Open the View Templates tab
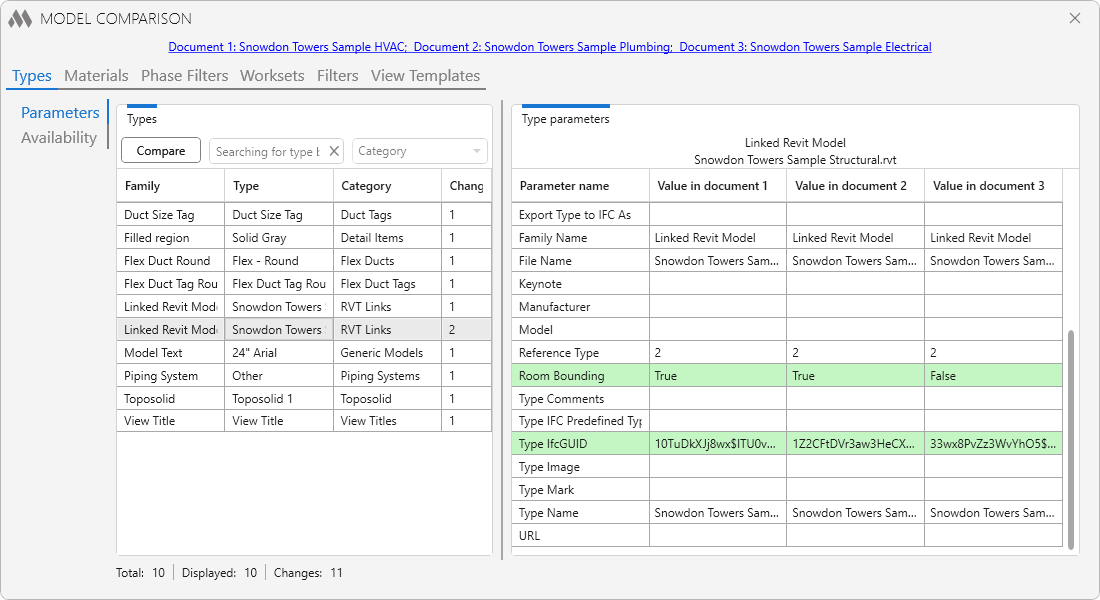The height and width of the screenshot is (600, 1100). click(425, 76)
